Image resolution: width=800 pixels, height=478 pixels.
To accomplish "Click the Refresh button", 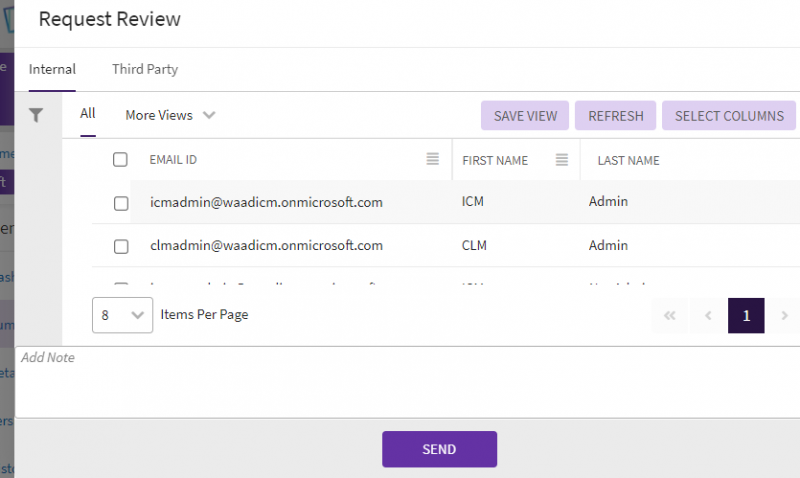I will click(615, 116).
